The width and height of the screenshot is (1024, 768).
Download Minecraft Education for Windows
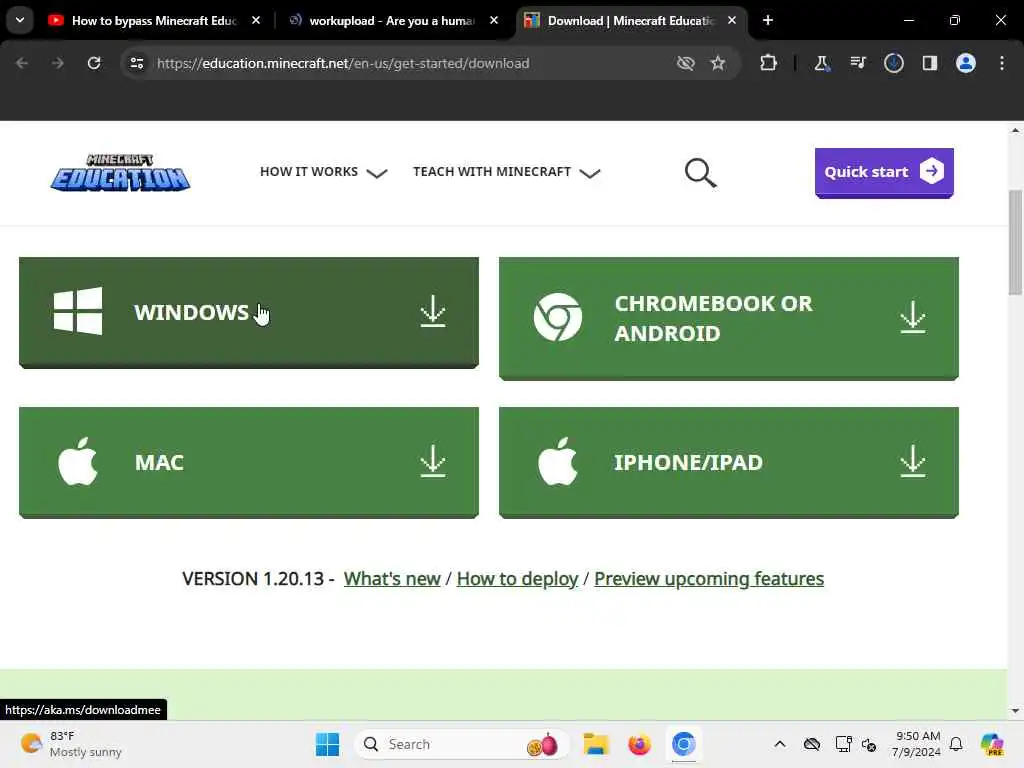[x=249, y=312]
